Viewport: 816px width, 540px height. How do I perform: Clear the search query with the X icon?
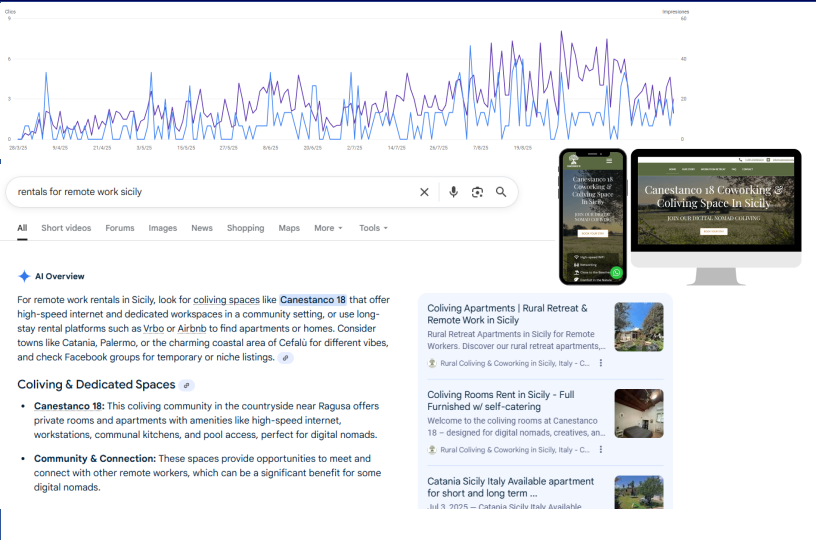[x=424, y=192]
